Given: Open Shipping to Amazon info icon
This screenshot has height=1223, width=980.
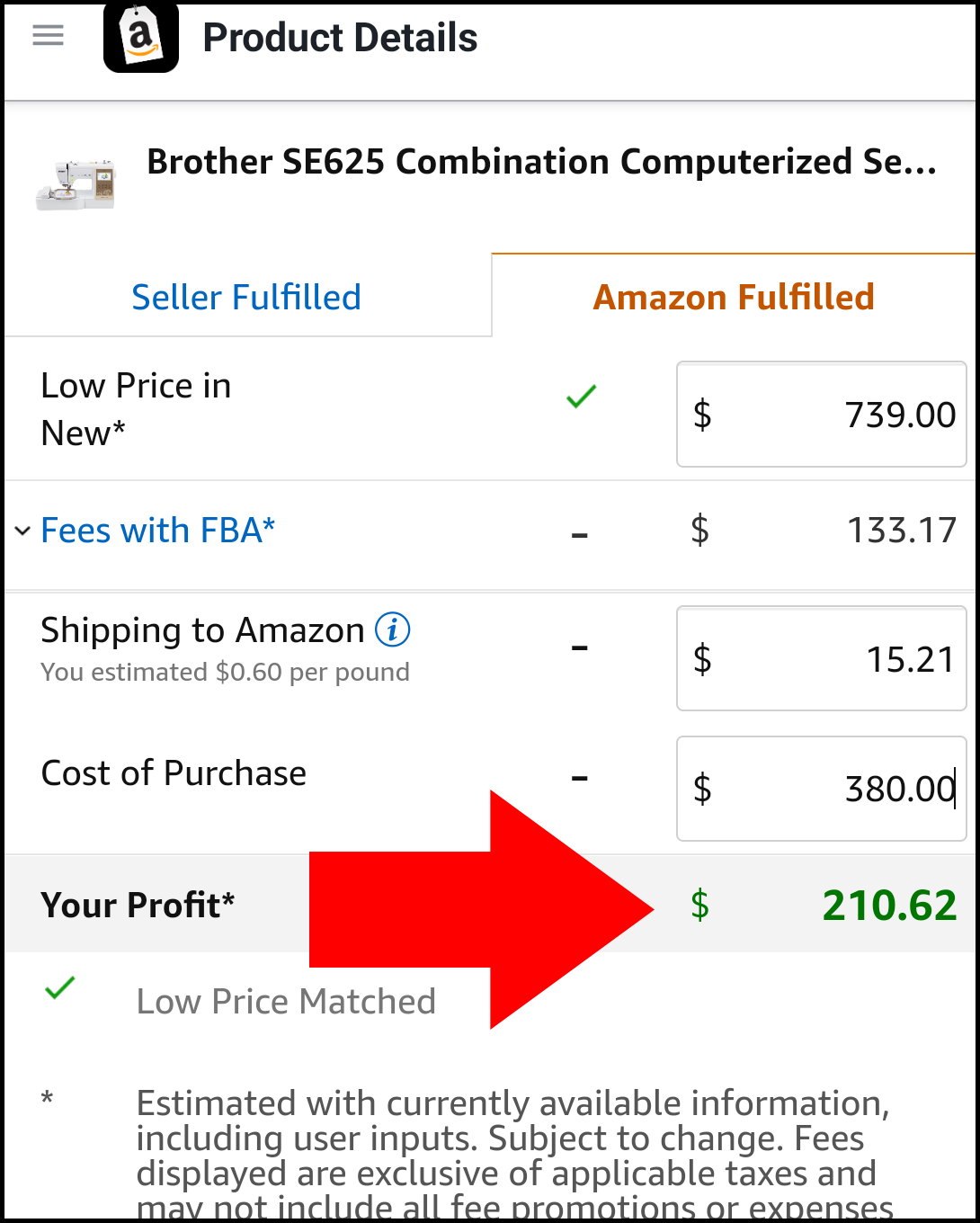Looking at the screenshot, I should click(x=392, y=629).
